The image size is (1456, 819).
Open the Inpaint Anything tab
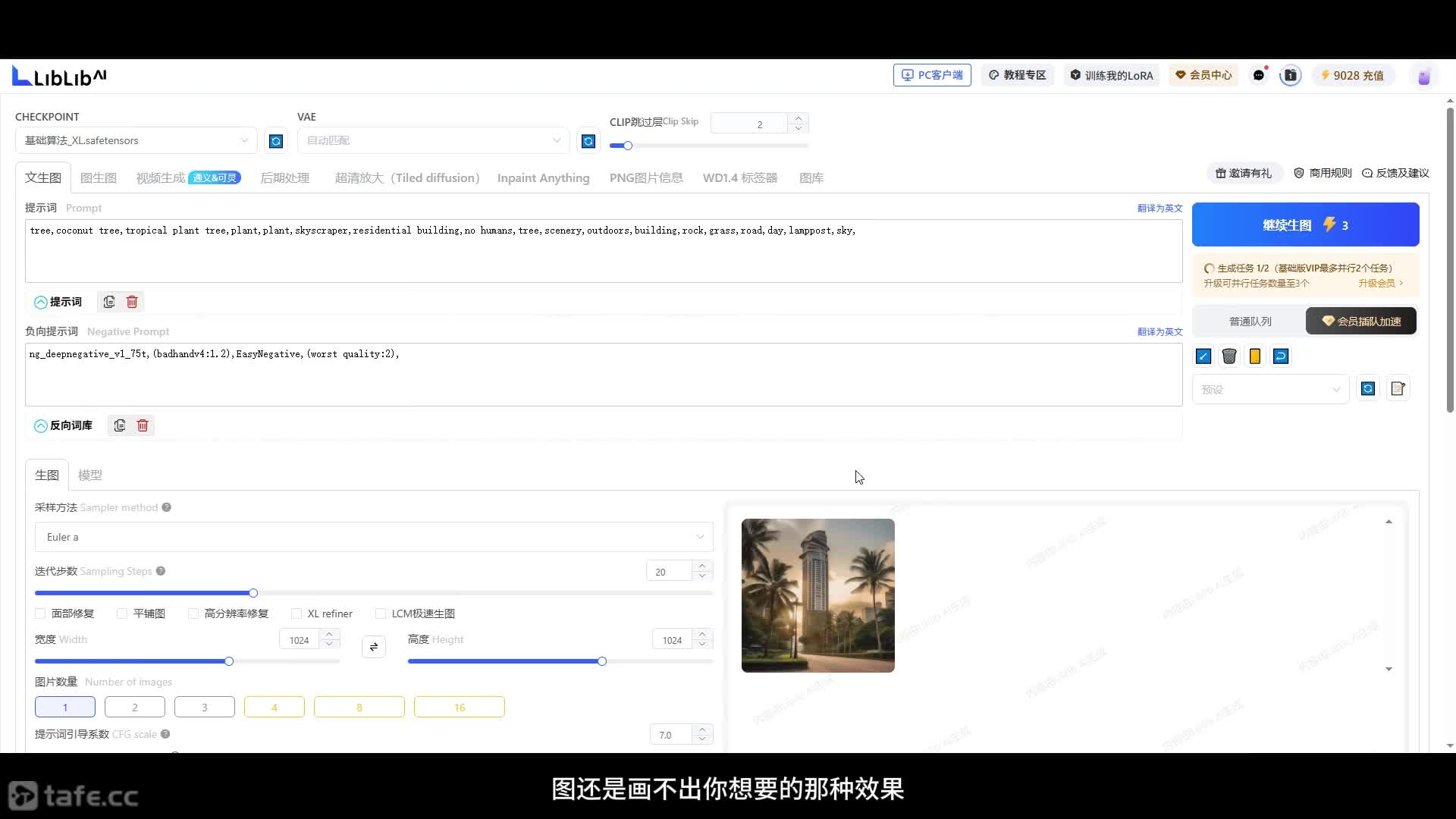543,177
